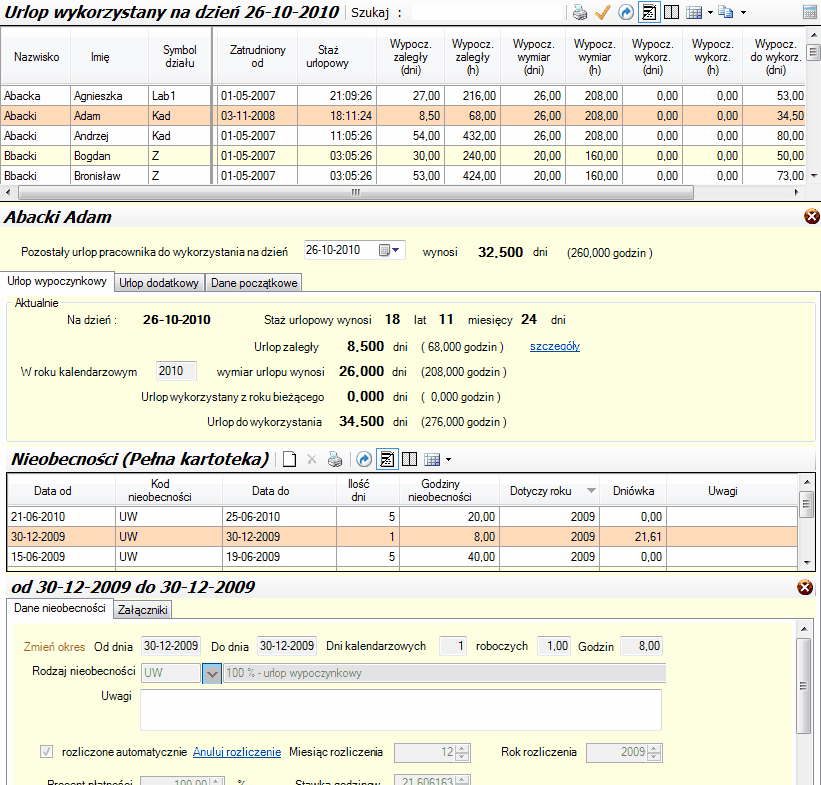Open the Dane początkowe tab
This screenshot has width=821, height=785.
(x=254, y=283)
